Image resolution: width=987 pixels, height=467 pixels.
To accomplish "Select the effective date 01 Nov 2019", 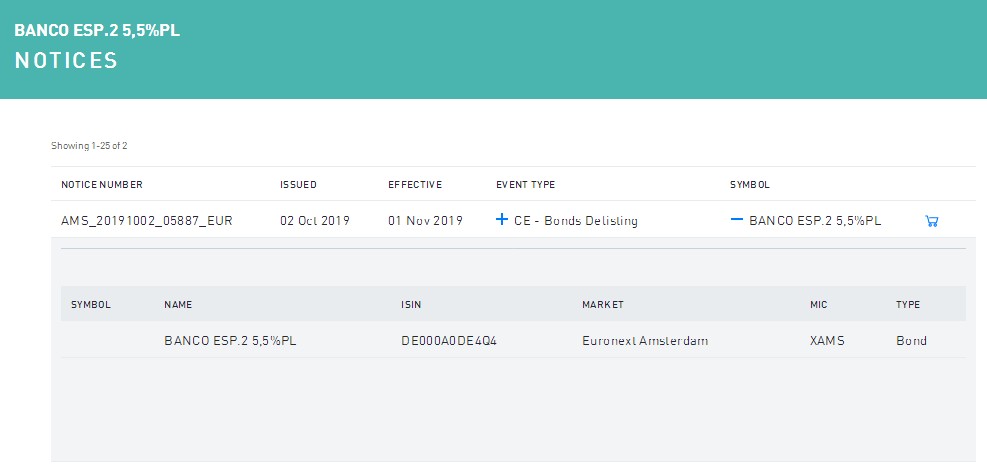I will (x=426, y=221).
